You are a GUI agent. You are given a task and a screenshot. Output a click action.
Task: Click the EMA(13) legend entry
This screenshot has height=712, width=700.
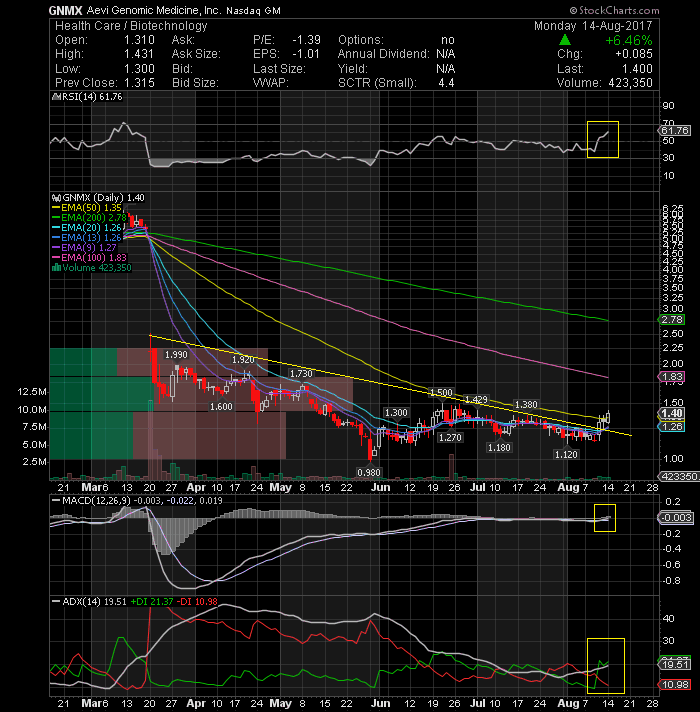87,237
